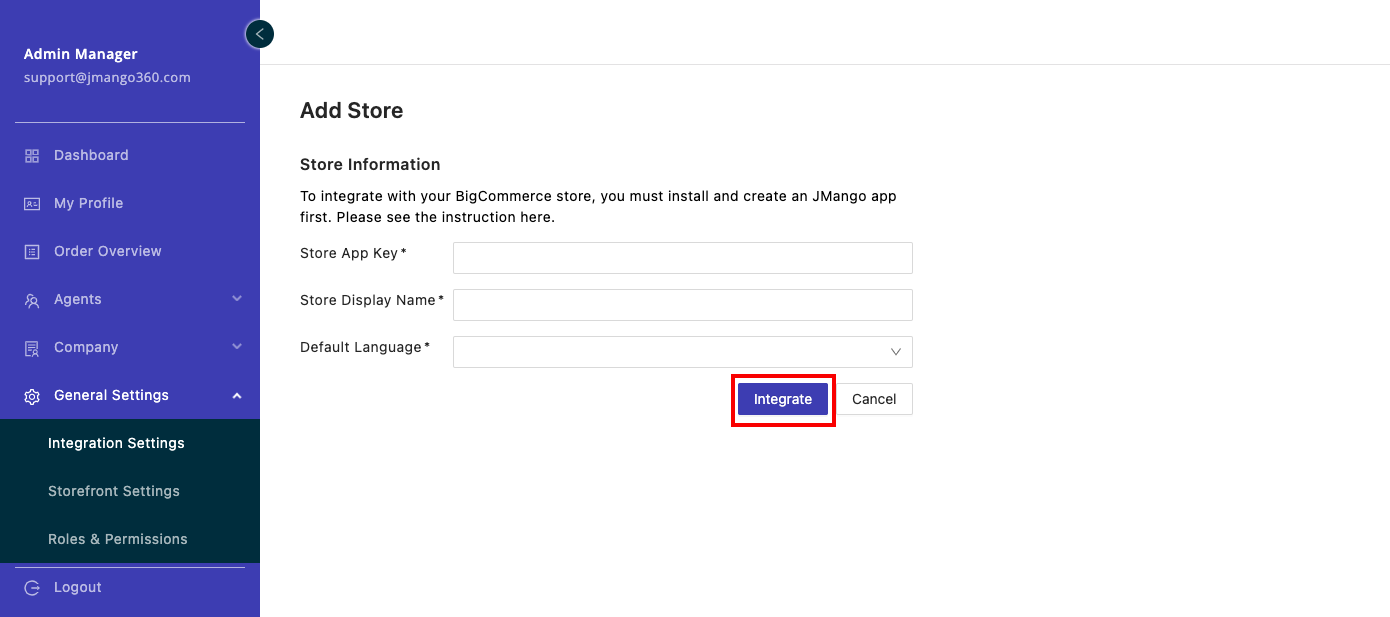Collapse the sidebar with the arrow button
This screenshot has width=1390, height=617.
click(x=259, y=34)
